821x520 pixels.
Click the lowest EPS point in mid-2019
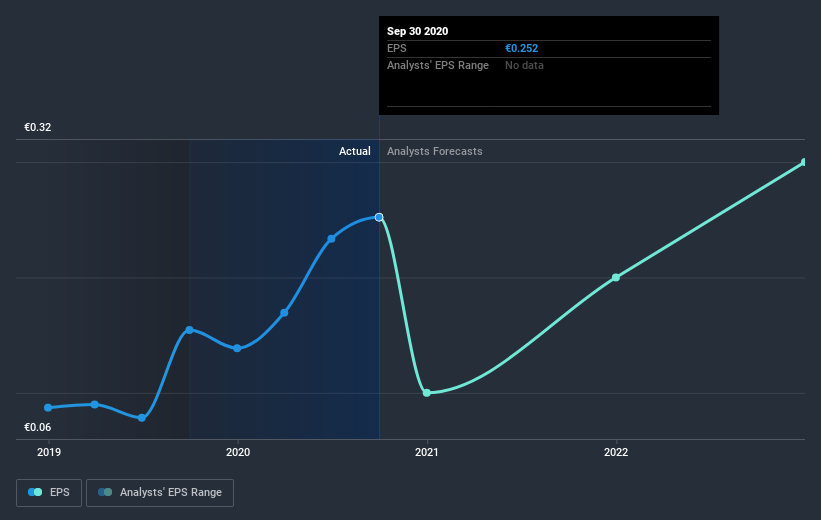click(142, 418)
